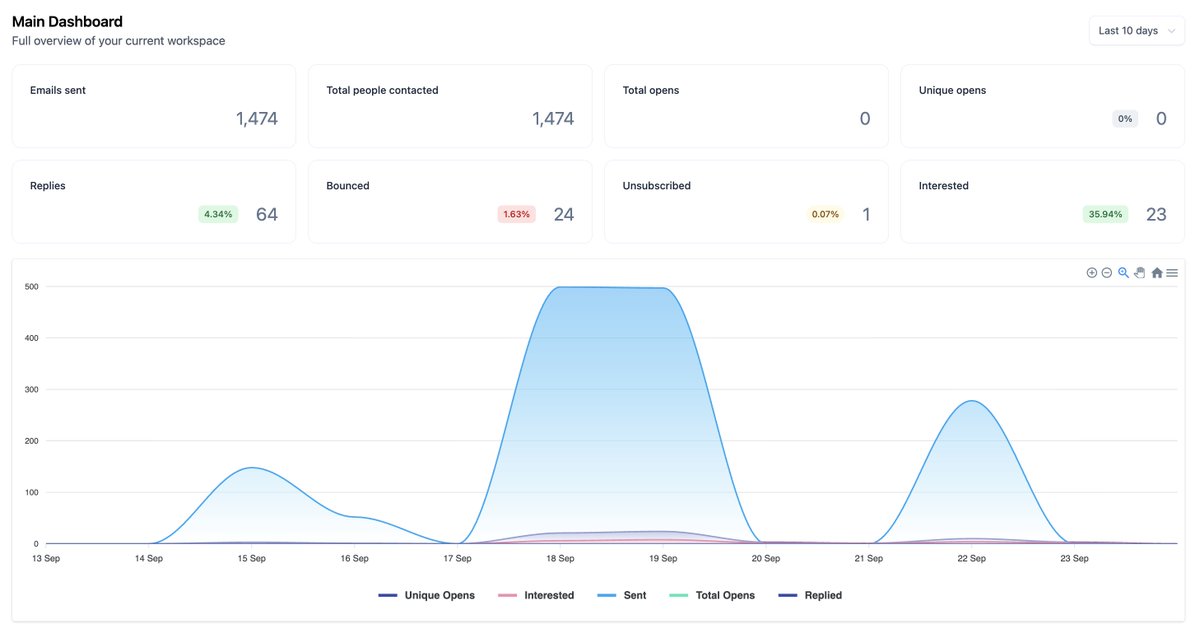Zoom out of the chart with minus icon
Image resolution: width=1200 pixels, height=633 pixels.
pos(1107,273)
